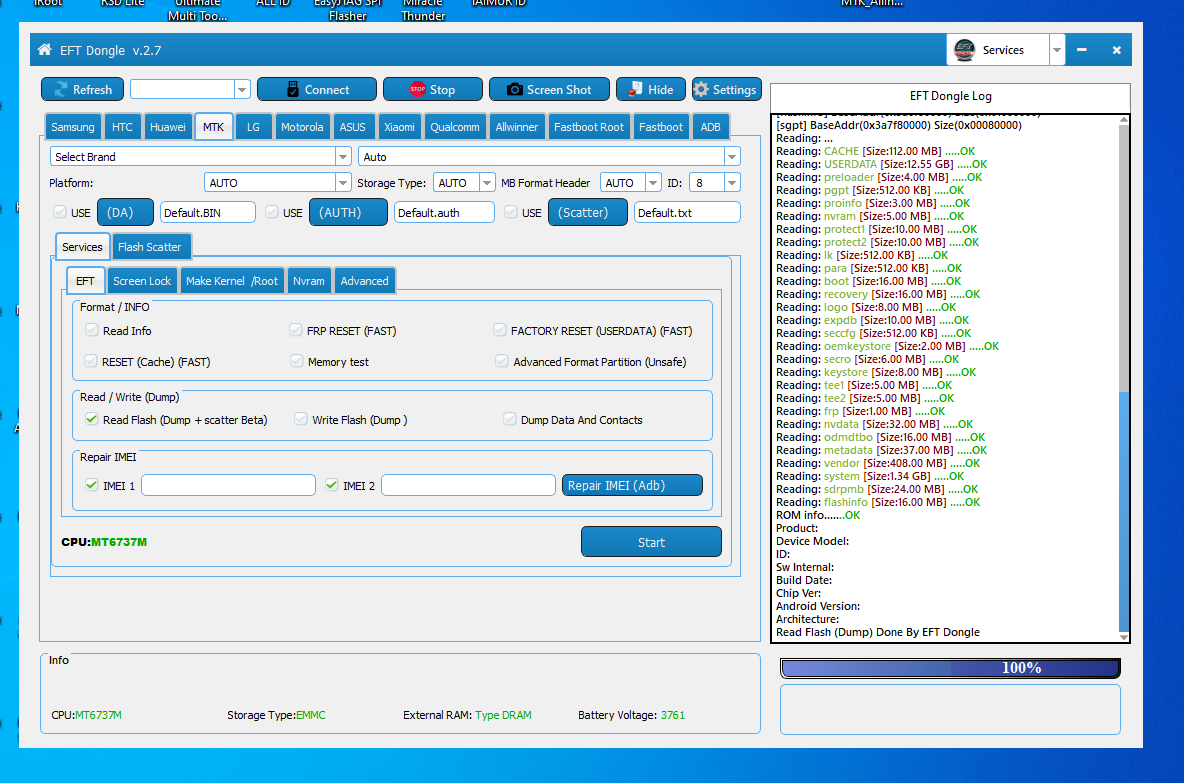The height and width of the screenshot is (783, 1184).
Task: Open the Select Brand dropdown
Action: click(343, 156)
